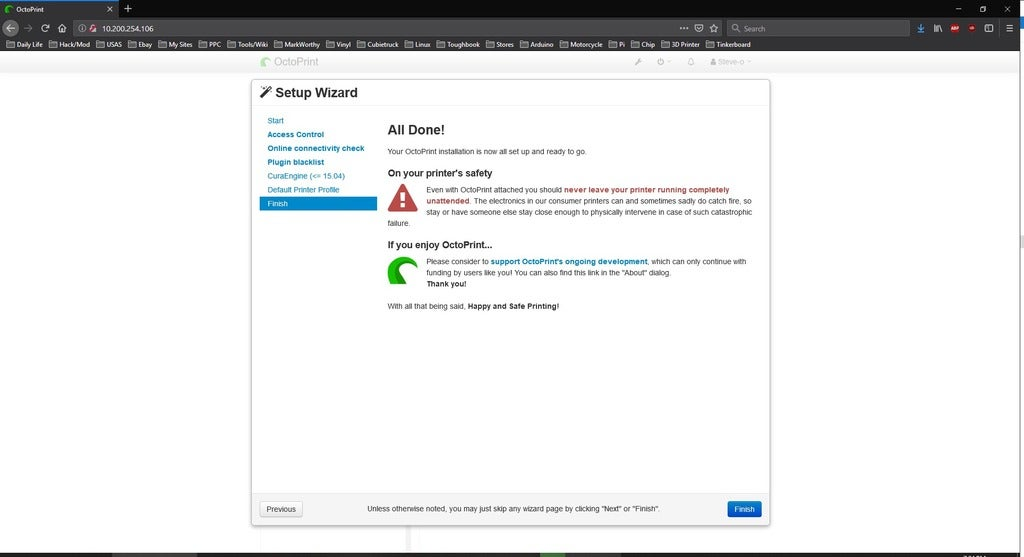Select the Start wizard step
The width and height of the screenshot is (1024, 557).
pyautogui.click(x=276, y=121)
